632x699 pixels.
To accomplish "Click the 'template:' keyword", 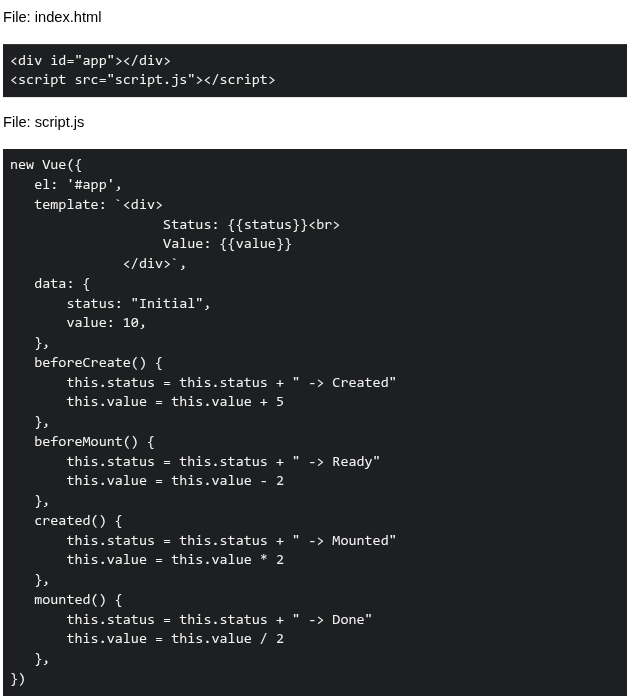I will pos(70,205).
